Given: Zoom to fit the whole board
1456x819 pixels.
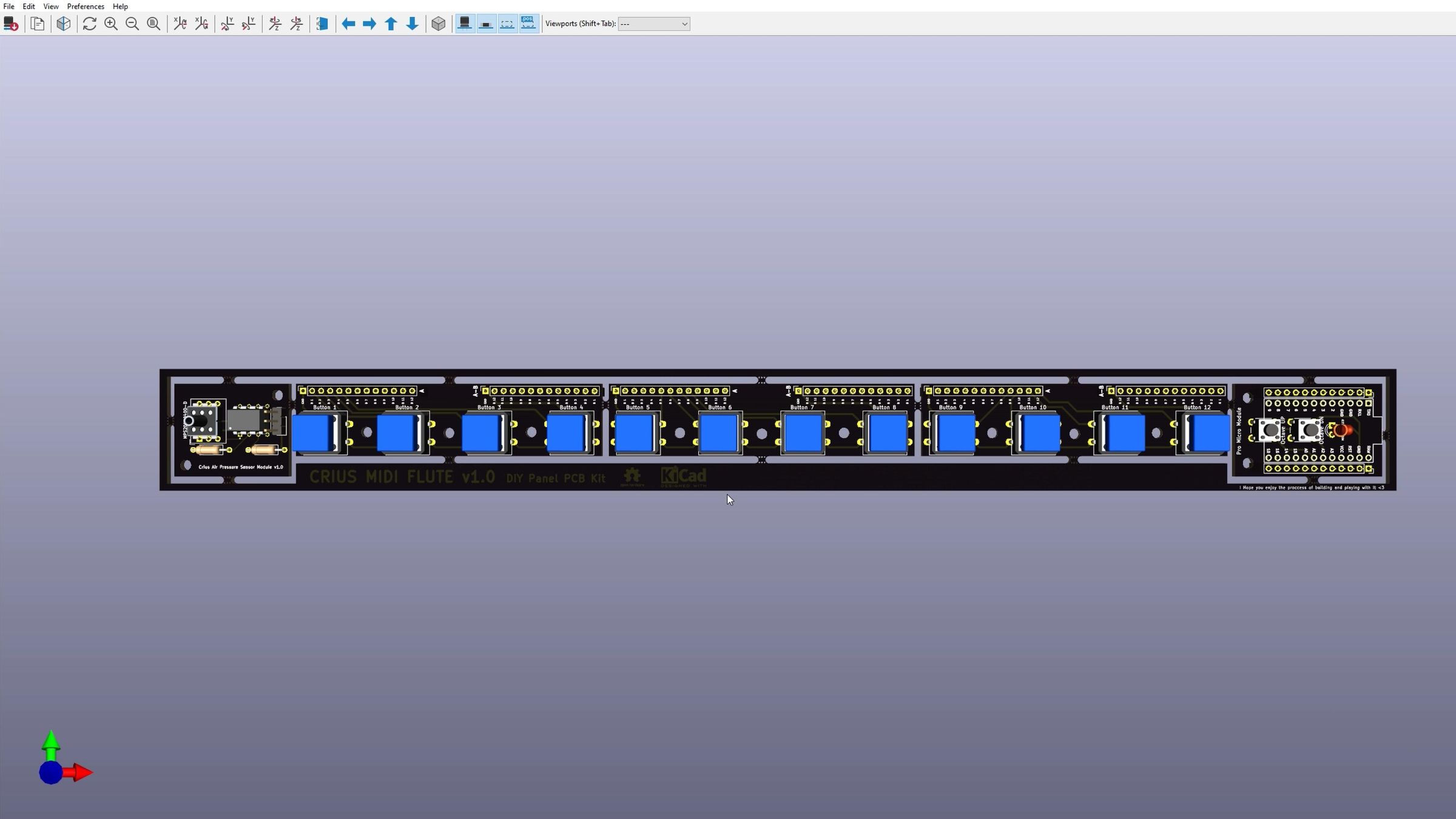Looking at the screenshot, I should click(153, 24).
